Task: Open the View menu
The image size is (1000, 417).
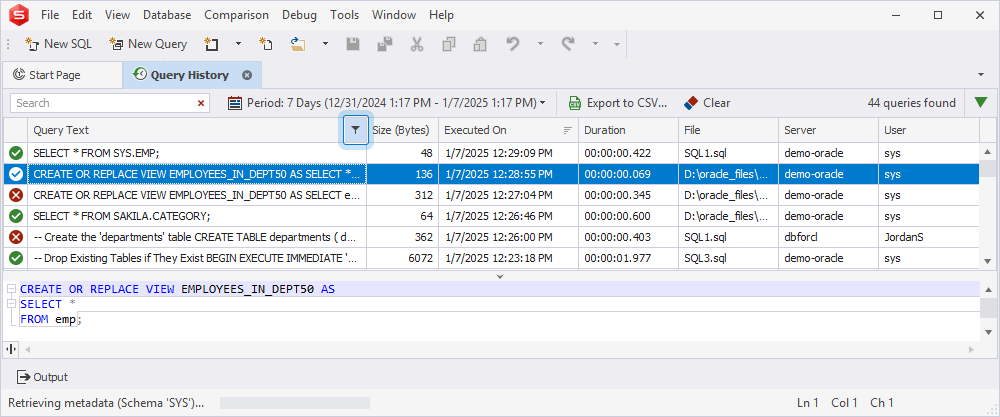Action: [117, 15]
